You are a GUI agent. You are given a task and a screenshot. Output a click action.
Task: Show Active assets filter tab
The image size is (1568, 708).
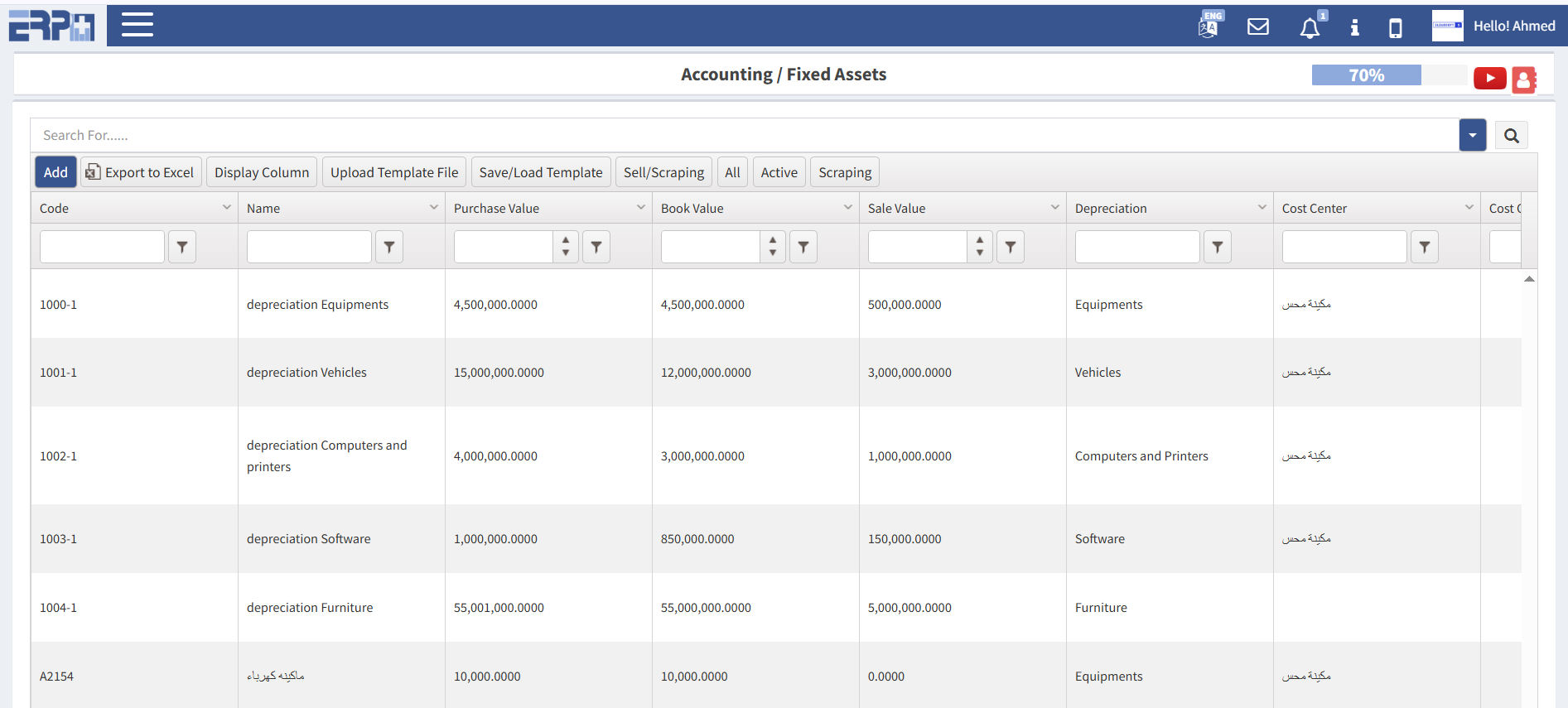[x=779, y=172]
